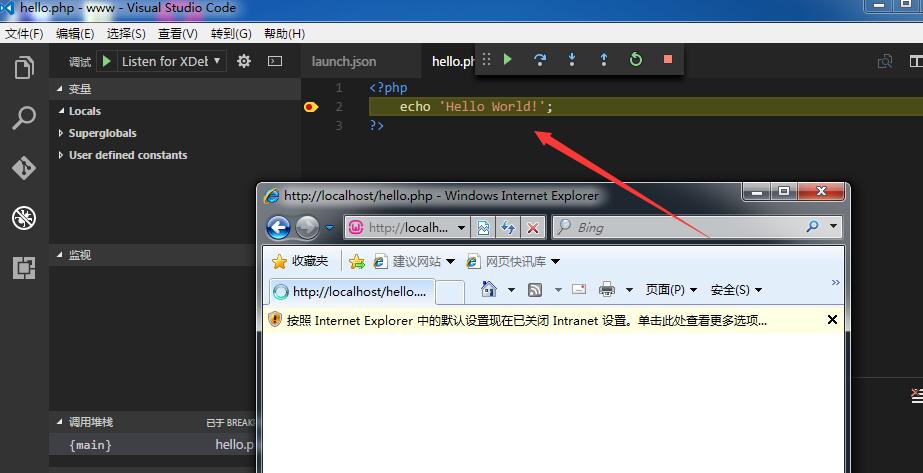Open launch.json via gear icon
Viewport: 923px width, 473px height.
244,61
